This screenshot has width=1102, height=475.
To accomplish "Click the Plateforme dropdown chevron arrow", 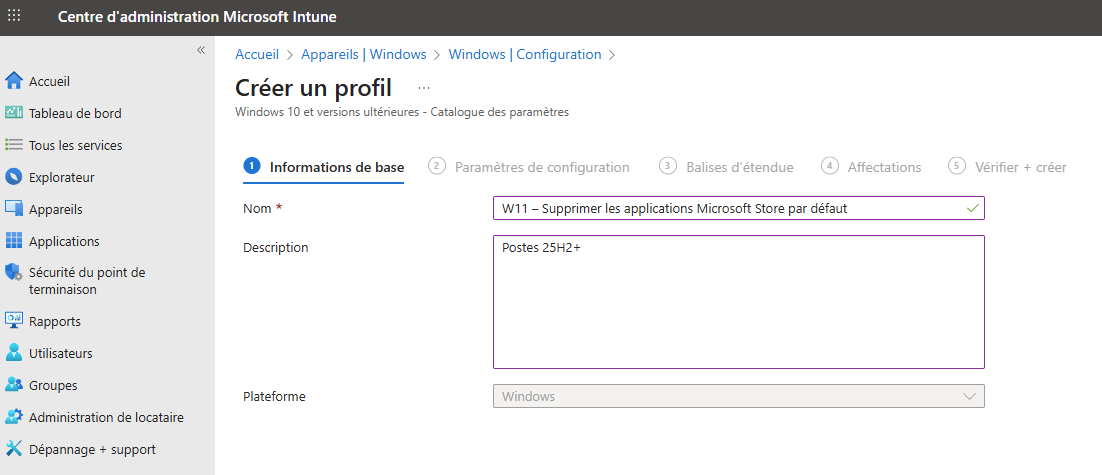I will (970, 396).
